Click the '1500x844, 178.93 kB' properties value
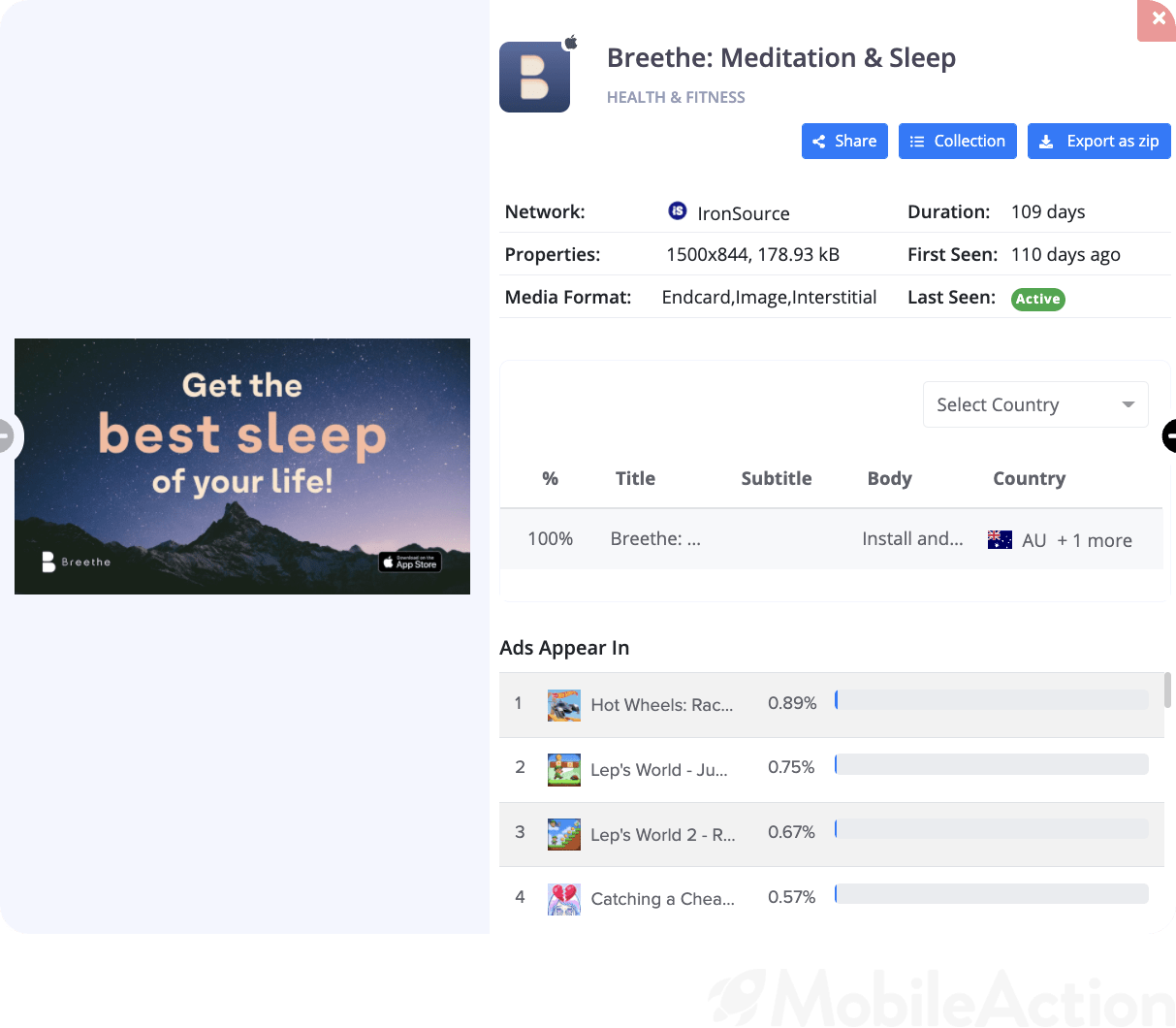 752,254
